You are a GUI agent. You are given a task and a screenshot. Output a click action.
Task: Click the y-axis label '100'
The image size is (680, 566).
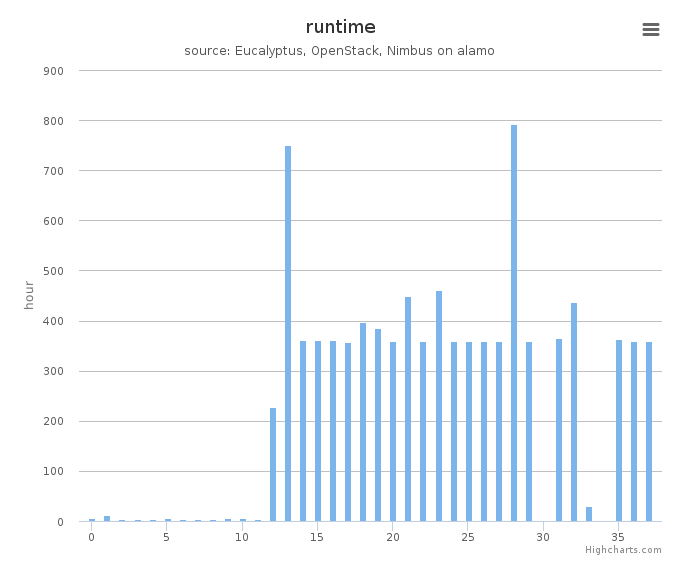click(53, 471)
